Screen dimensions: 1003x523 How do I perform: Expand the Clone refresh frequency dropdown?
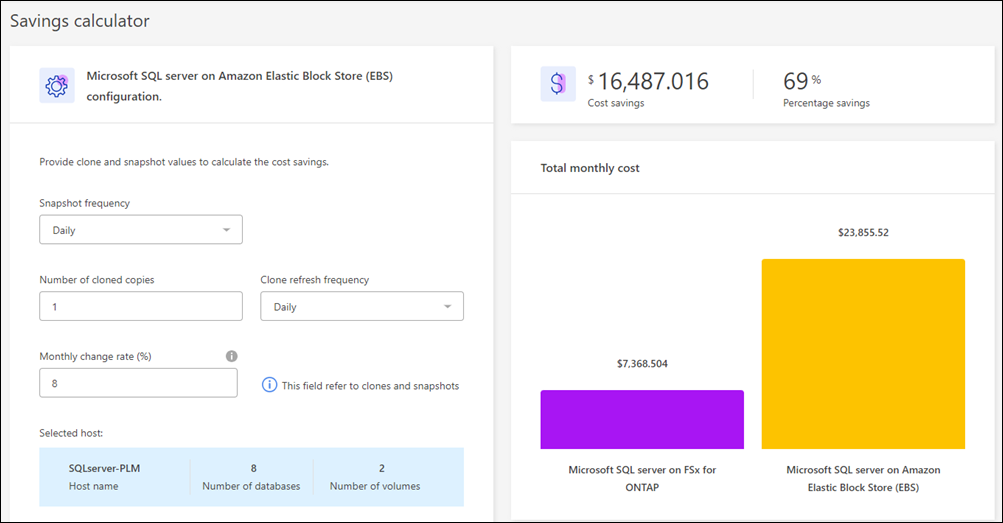click(361, 307)
